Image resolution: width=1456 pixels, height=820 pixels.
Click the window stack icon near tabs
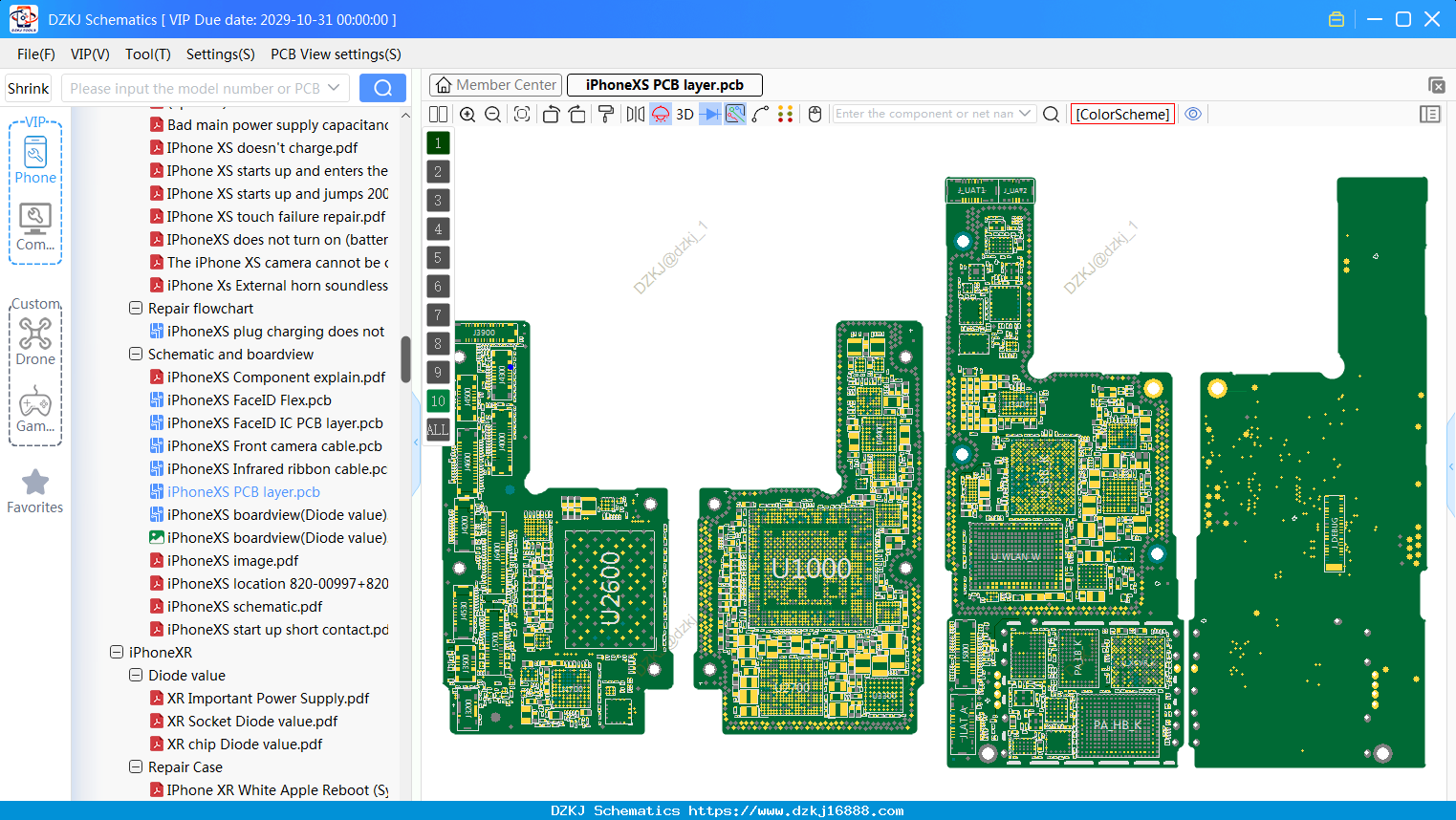point(1436,85)
